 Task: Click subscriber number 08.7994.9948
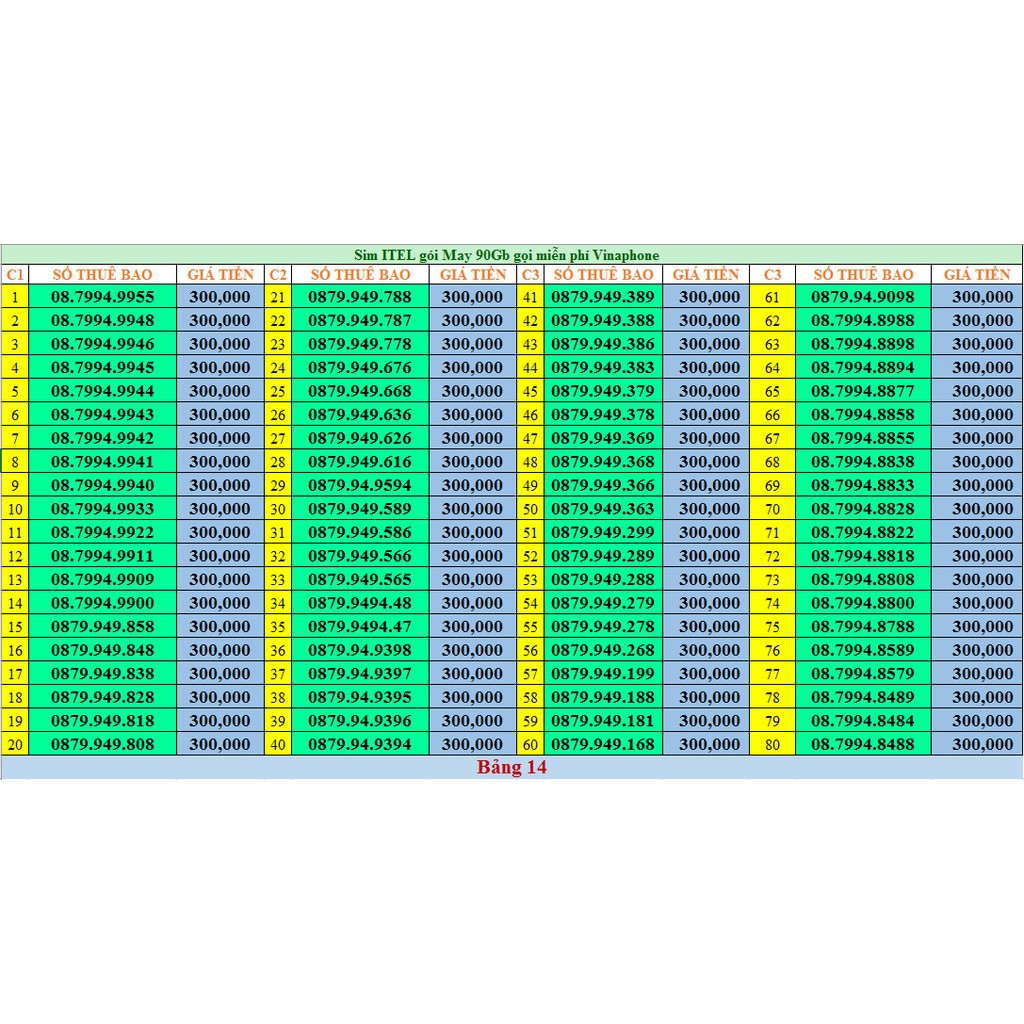[103, 320]
